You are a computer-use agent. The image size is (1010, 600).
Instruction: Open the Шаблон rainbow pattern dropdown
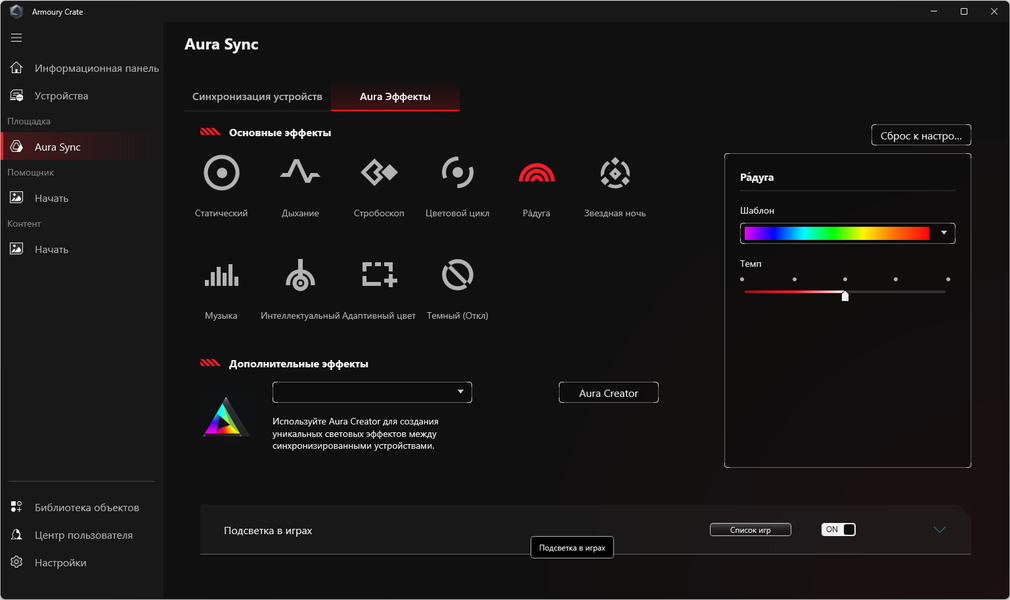[847, 233]
